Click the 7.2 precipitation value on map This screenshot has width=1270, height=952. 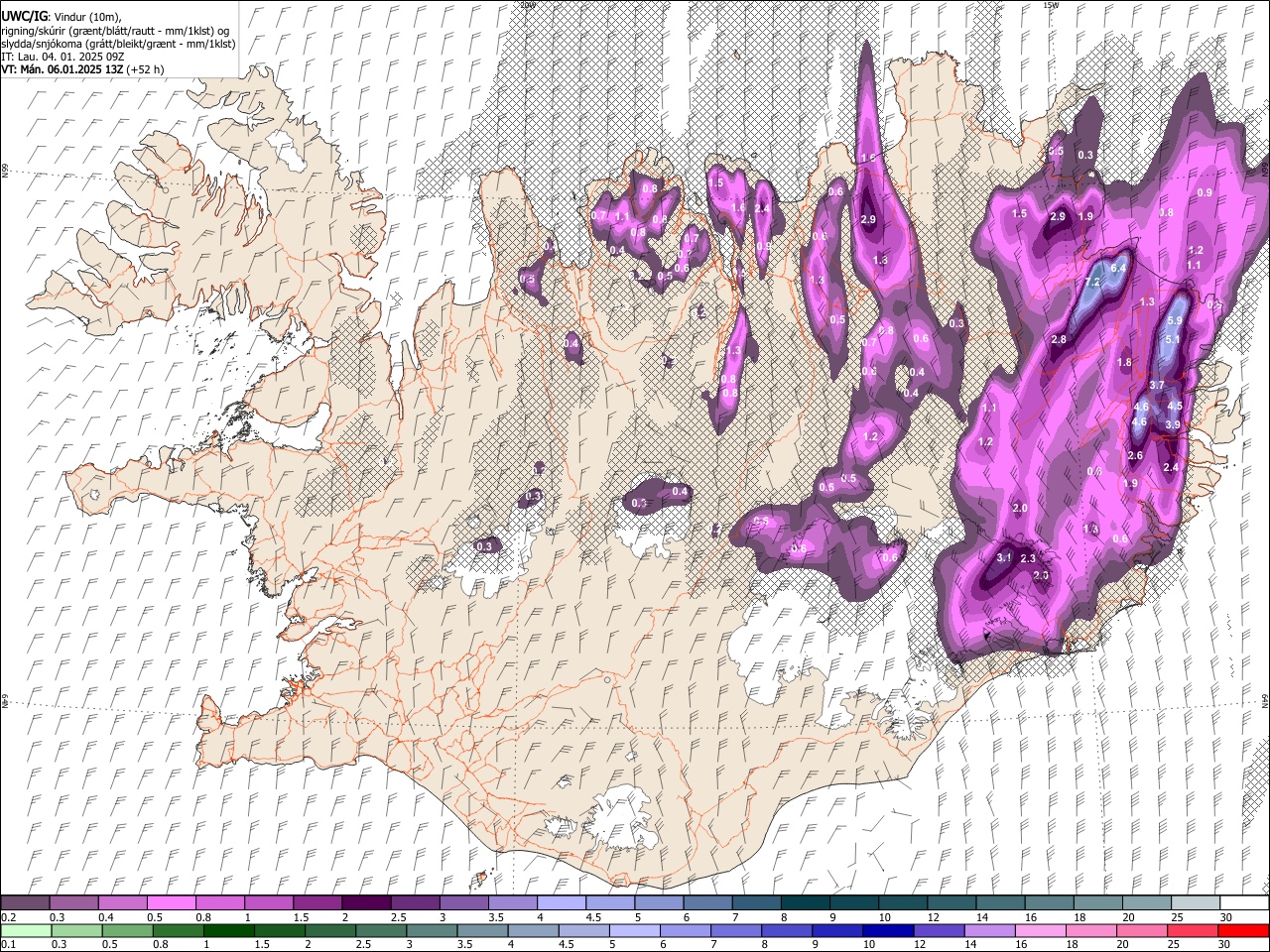point(1092,283)
